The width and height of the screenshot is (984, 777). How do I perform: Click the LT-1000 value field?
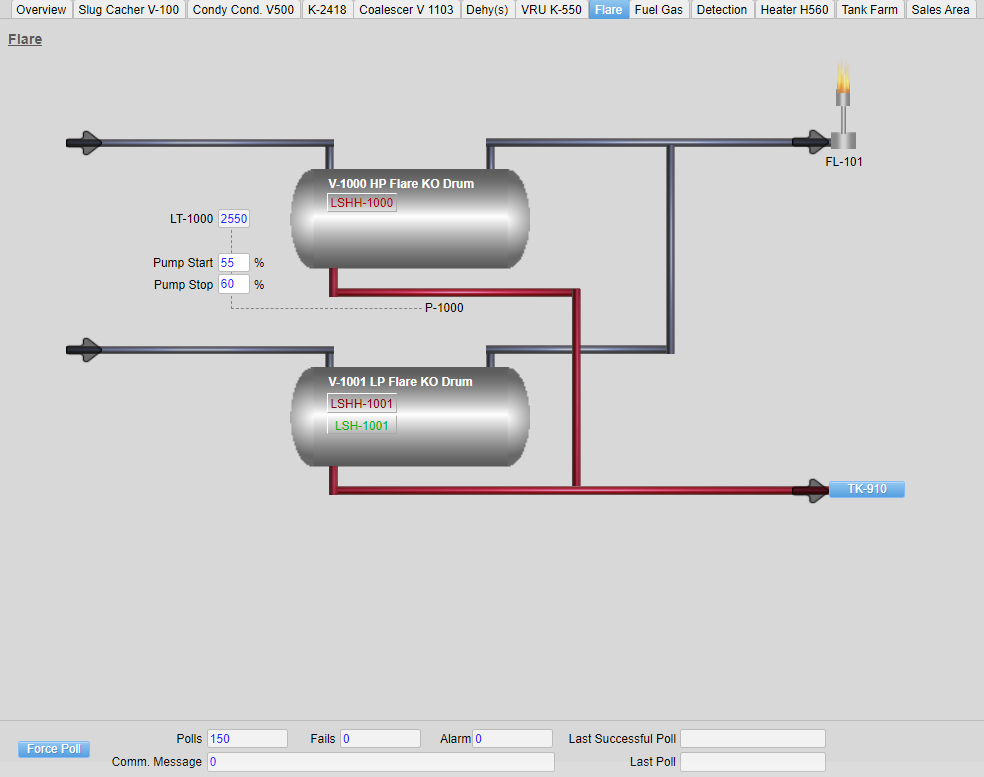point(233,218)
